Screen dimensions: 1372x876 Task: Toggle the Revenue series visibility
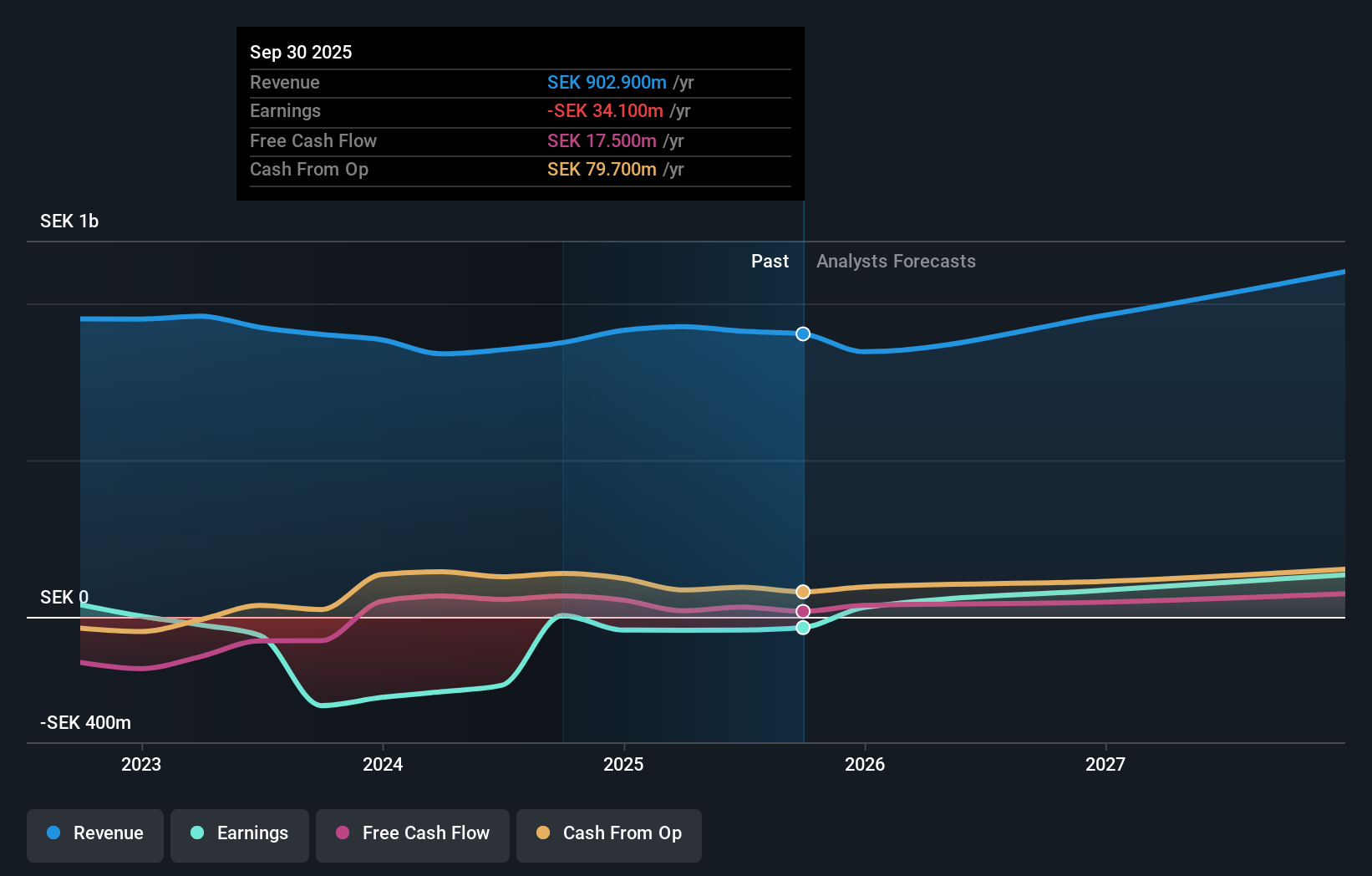[94, 833]
